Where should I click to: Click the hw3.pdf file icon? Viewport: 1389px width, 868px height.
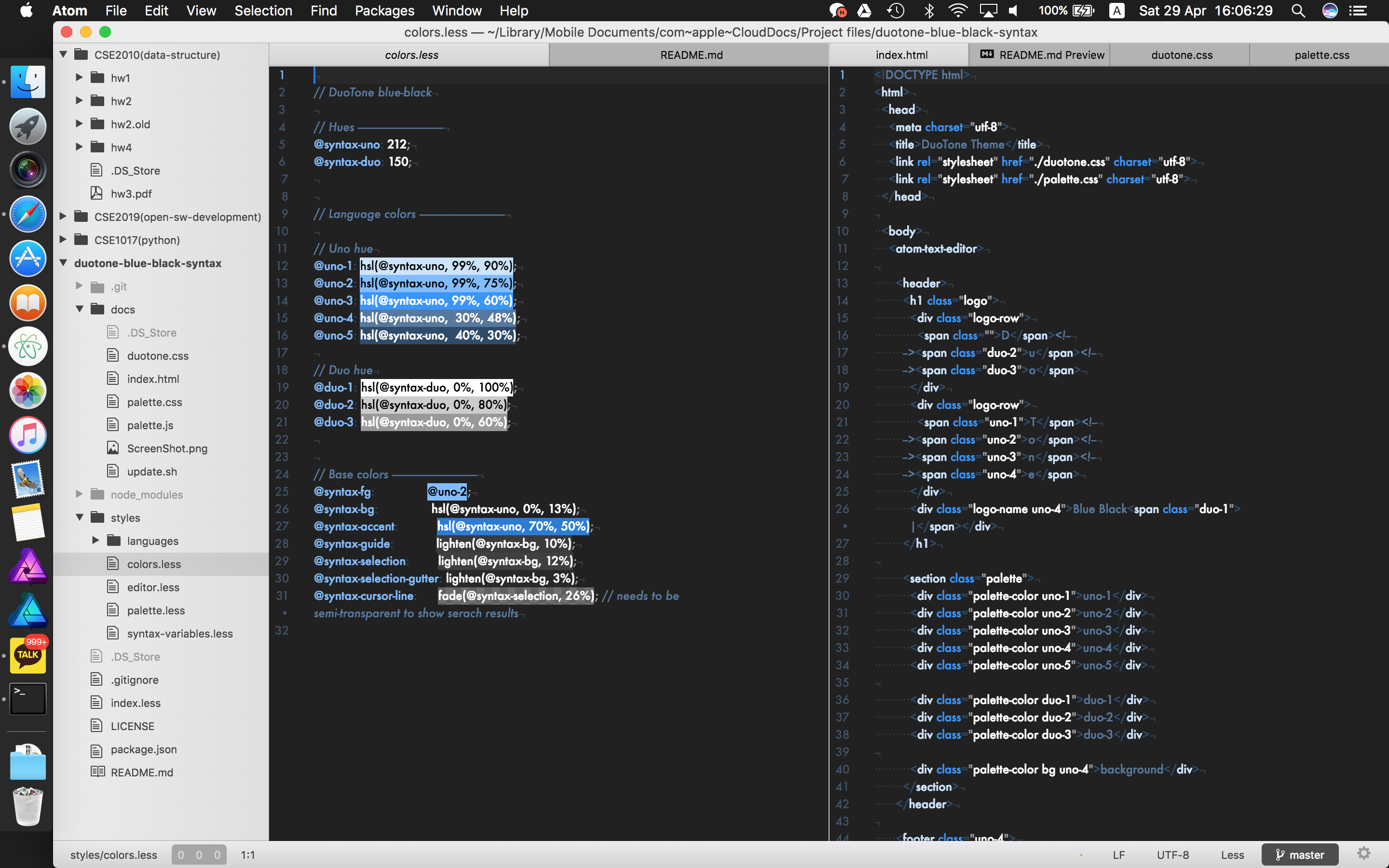96,193
